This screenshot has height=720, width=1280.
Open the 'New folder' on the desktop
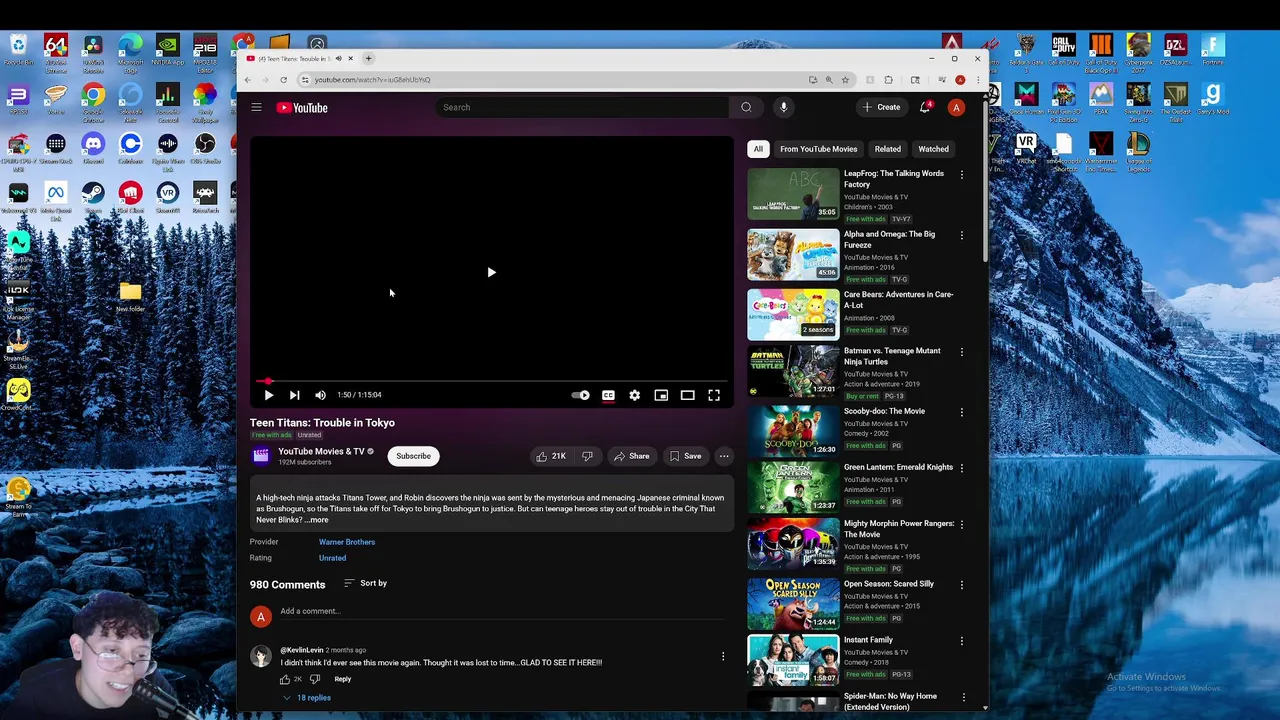pyautogui.click(x=130, y=296)
